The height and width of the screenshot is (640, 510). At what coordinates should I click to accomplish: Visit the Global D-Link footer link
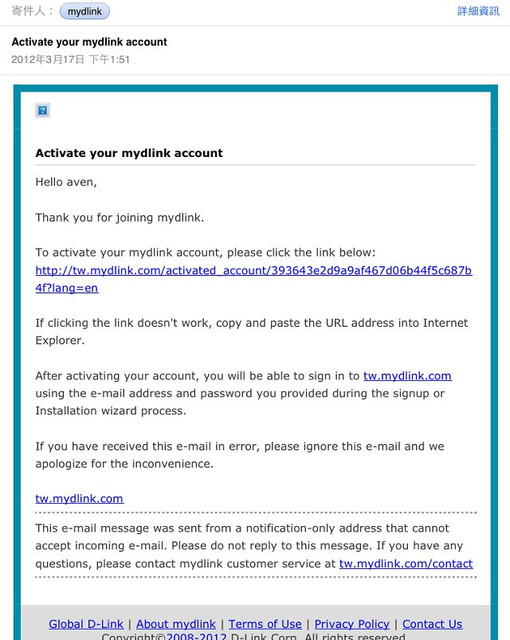(x=86, y=624)
